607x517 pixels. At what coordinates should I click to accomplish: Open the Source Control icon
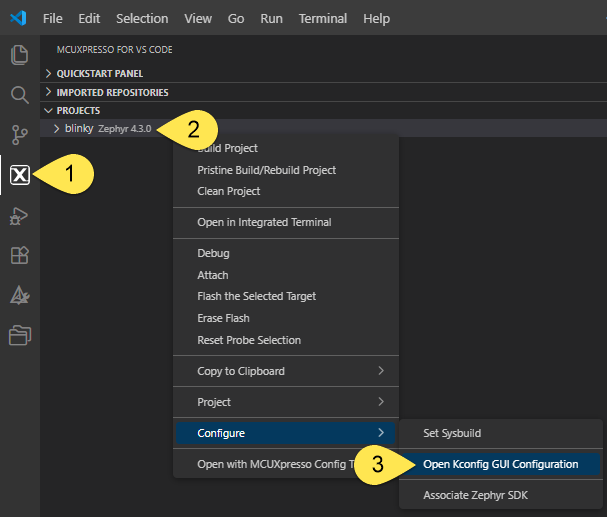tap(19, 135)
